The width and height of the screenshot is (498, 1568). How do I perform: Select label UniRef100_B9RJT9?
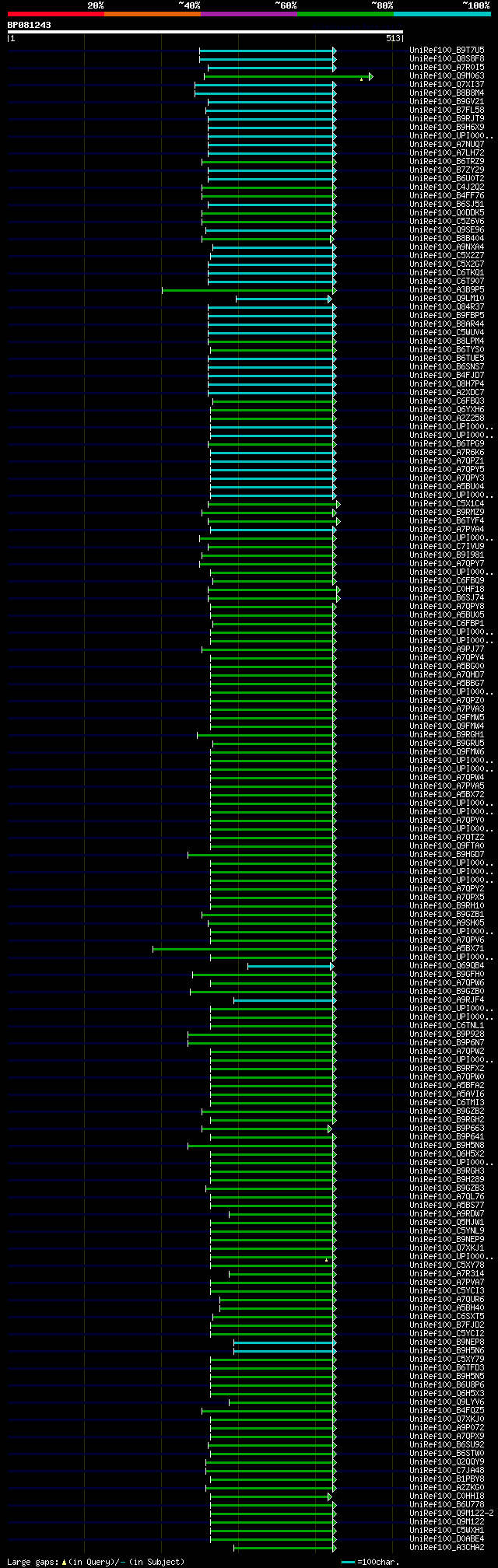447,118
